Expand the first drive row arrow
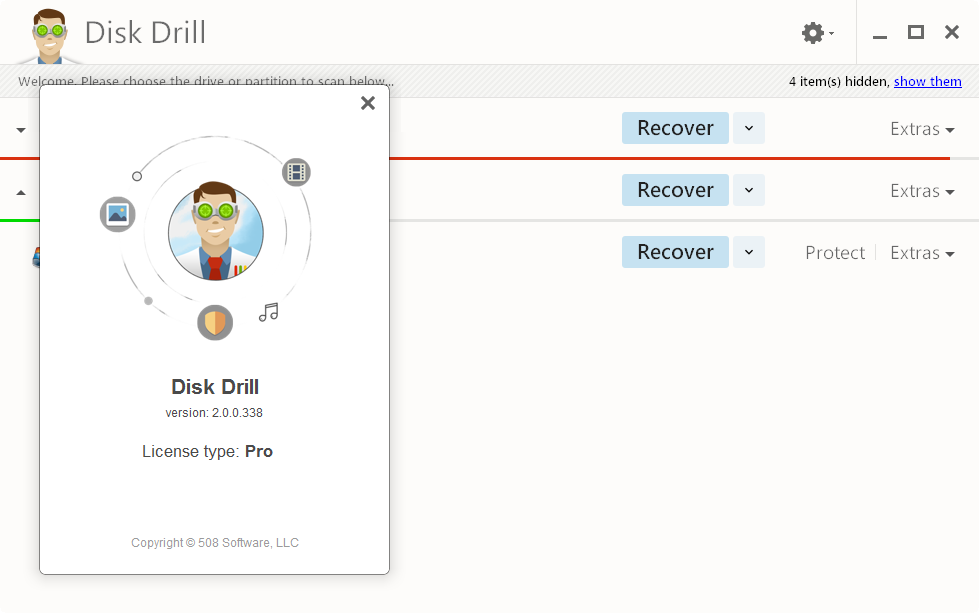The height and width of the screenshot is (613, 979). [21, 130]
